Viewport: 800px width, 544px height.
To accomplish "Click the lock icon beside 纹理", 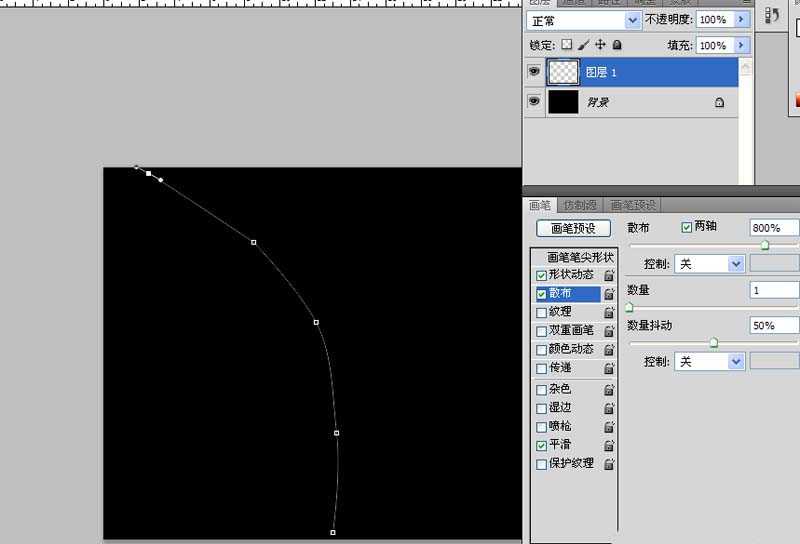I will (609, 312).
